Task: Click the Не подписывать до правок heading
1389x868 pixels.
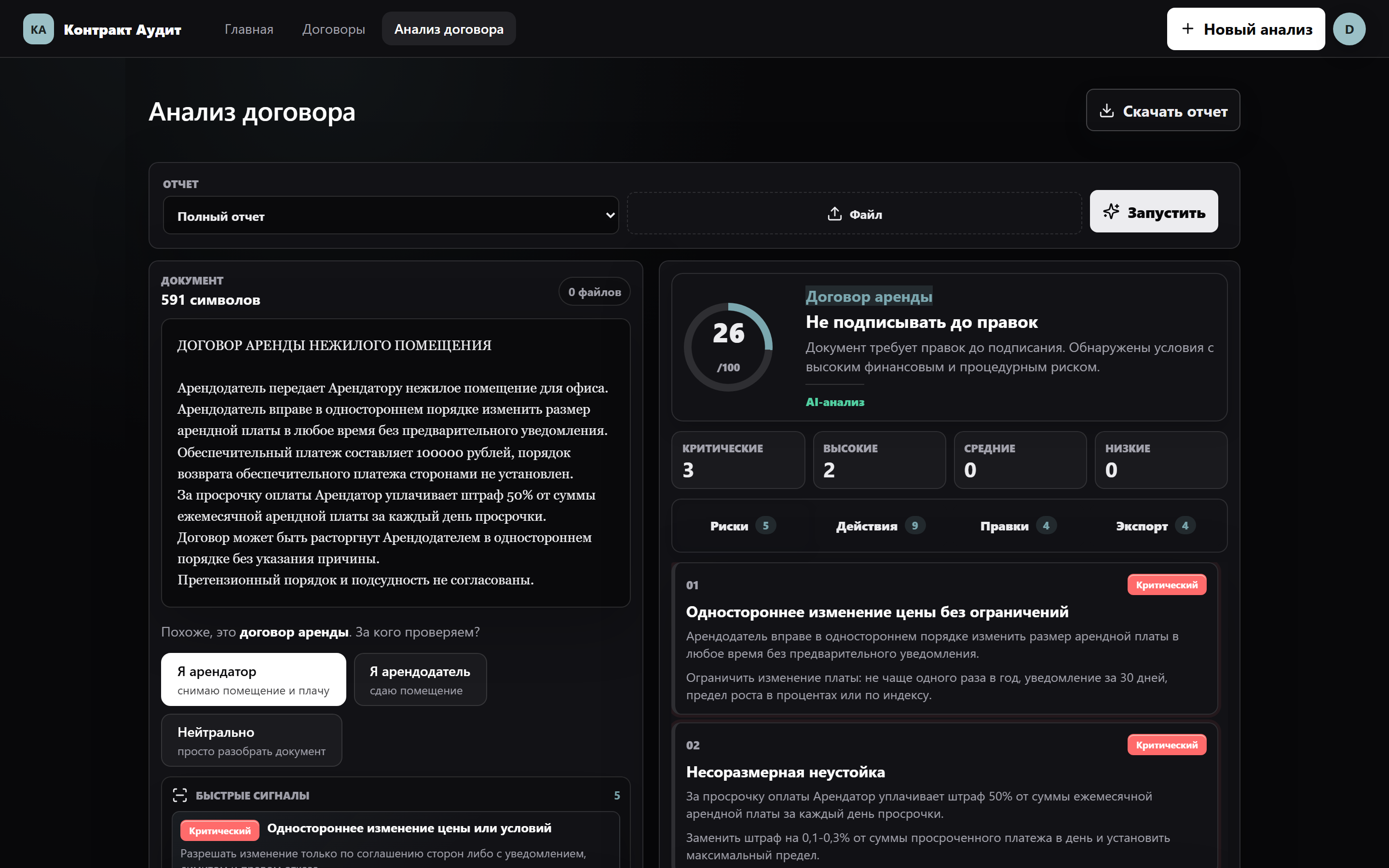Action: tap(921, 322)
